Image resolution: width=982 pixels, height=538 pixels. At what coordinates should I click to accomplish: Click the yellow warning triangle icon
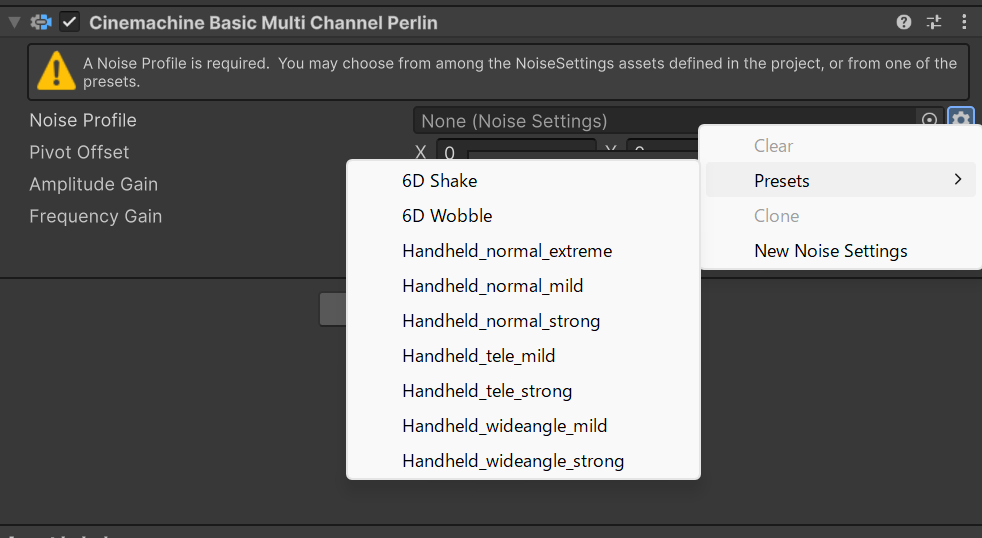coord(56,71)
